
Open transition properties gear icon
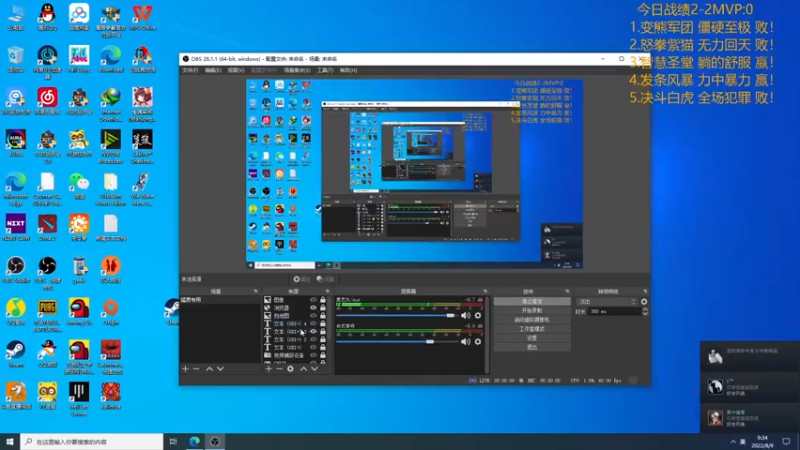coord(644,302)
